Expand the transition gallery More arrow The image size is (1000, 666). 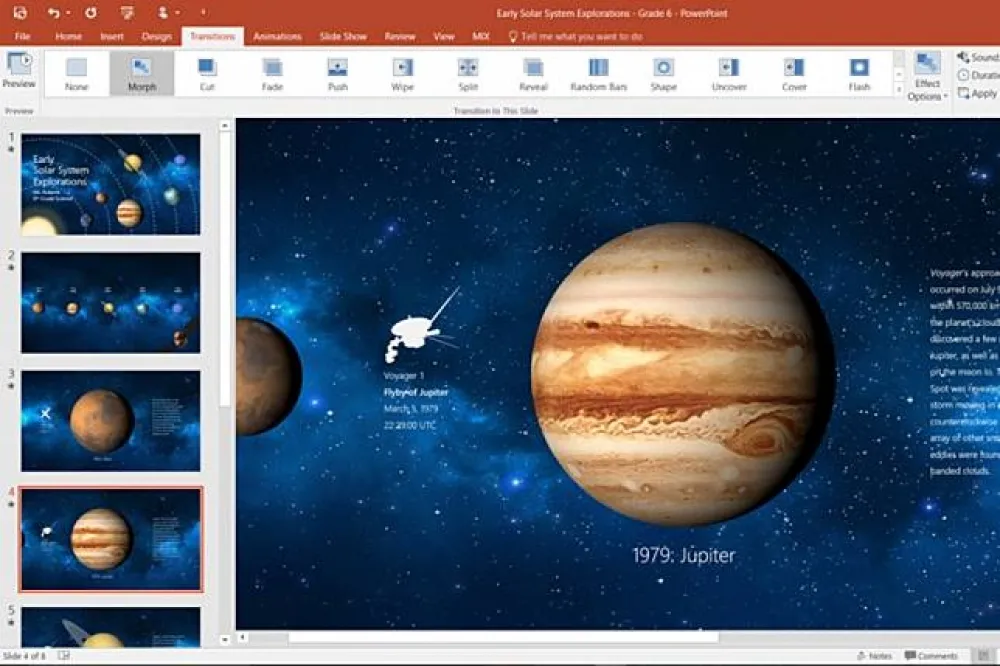[899, 90]
